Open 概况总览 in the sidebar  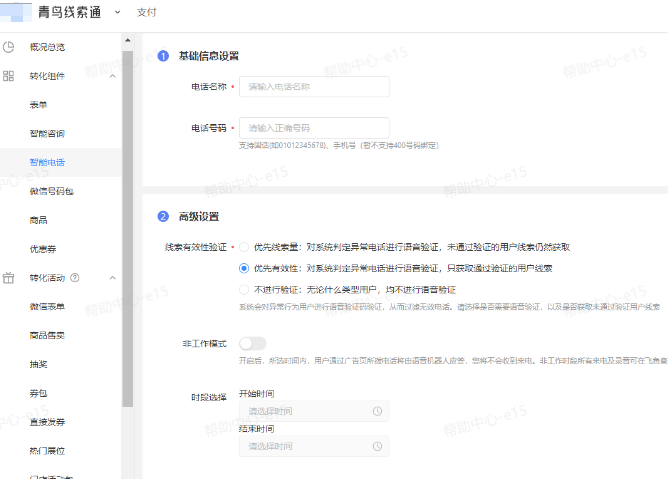tap(47, 47)
